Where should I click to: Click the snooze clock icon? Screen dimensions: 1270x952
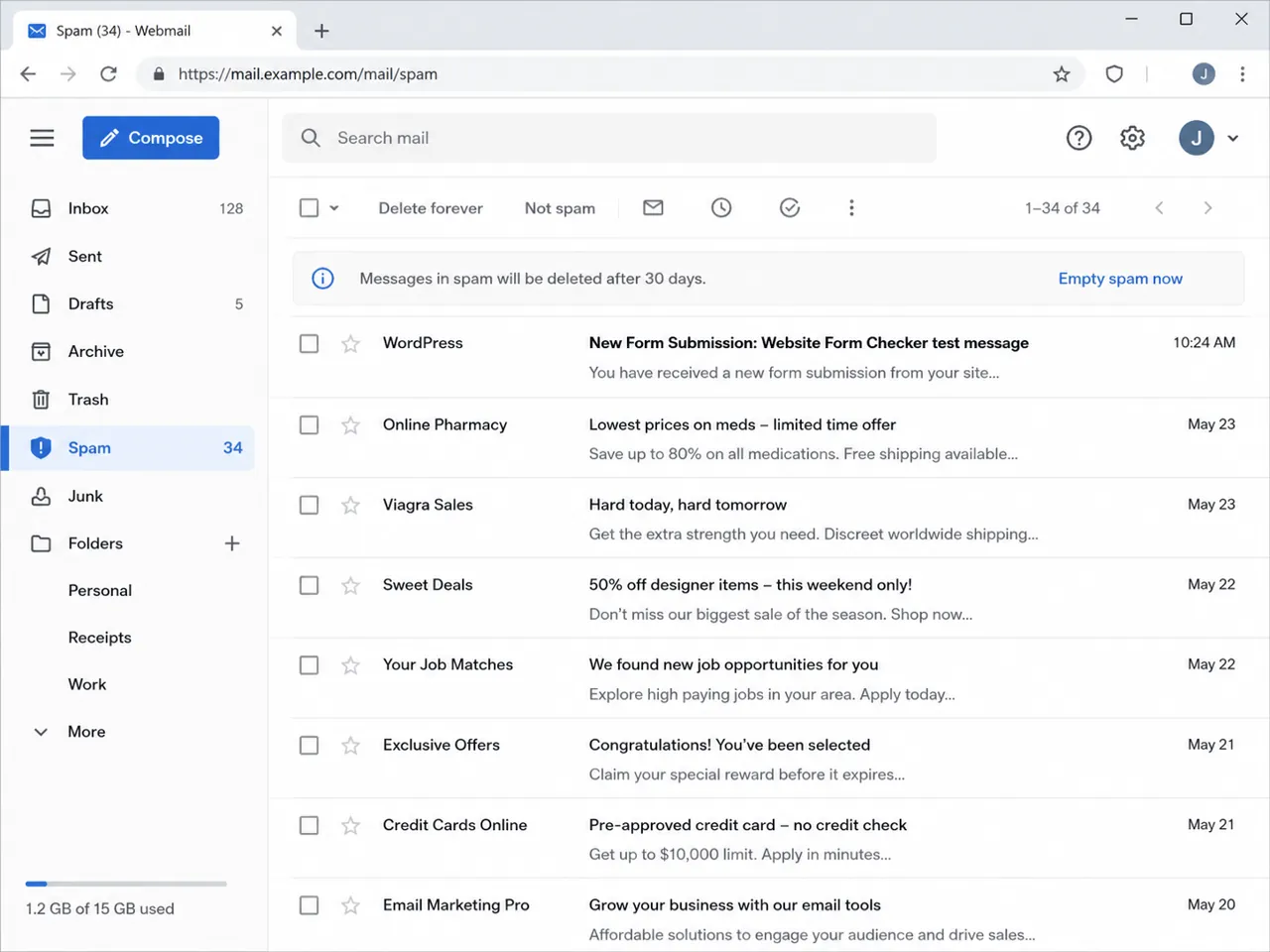721,207
